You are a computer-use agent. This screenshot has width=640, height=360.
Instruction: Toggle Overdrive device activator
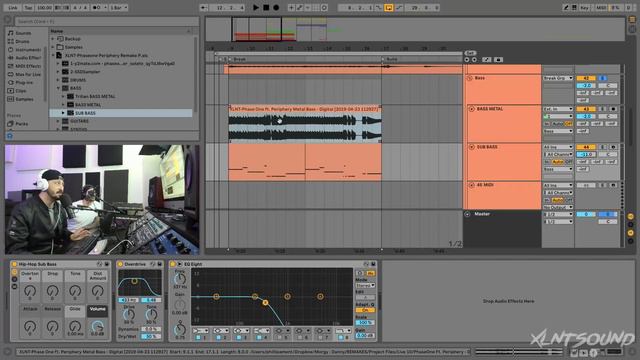pos(120,264)
